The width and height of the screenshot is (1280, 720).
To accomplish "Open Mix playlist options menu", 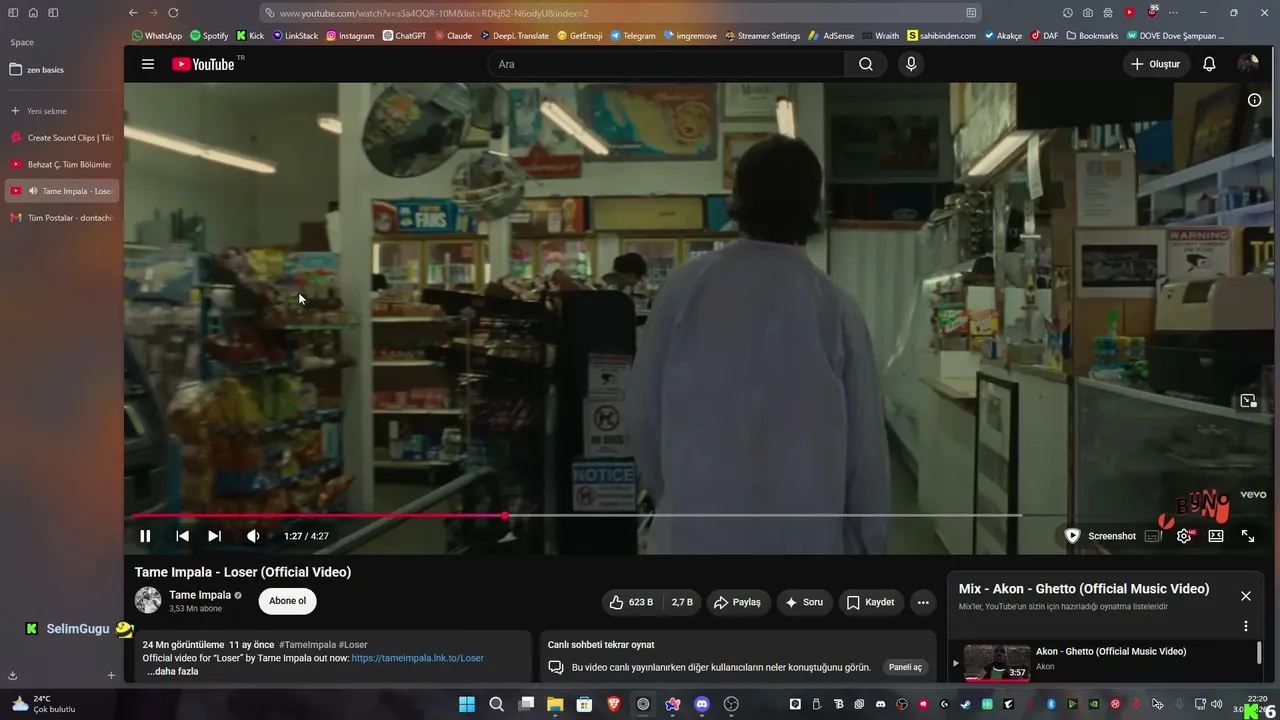I will coord(1246,626).
